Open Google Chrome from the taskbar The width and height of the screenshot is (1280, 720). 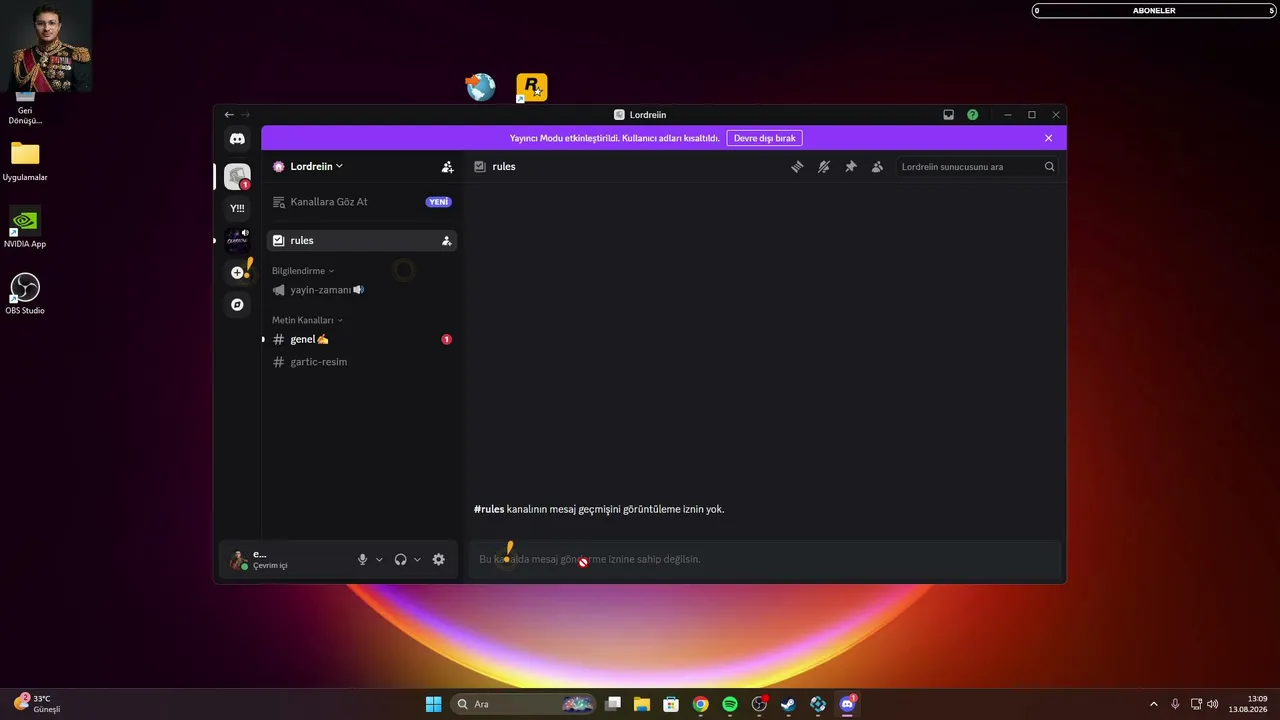(x=701, y=704)
